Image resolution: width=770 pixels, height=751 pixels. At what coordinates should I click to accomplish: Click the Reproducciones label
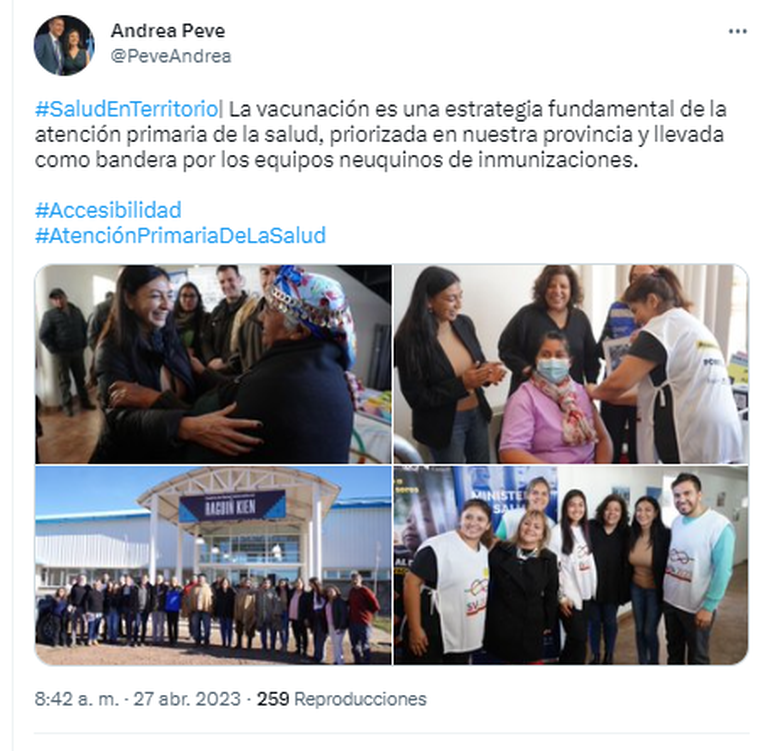click(x=360, y=699)
